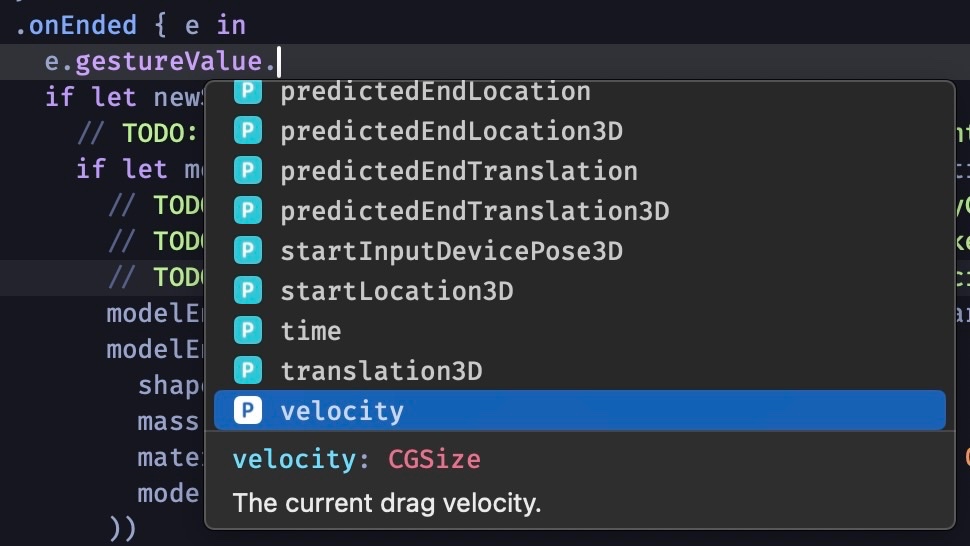Image resolution: width=970 pixels, height=546 pixels.
Task: Choose predictedEndLocation3D from completion list
Action: 580,131
